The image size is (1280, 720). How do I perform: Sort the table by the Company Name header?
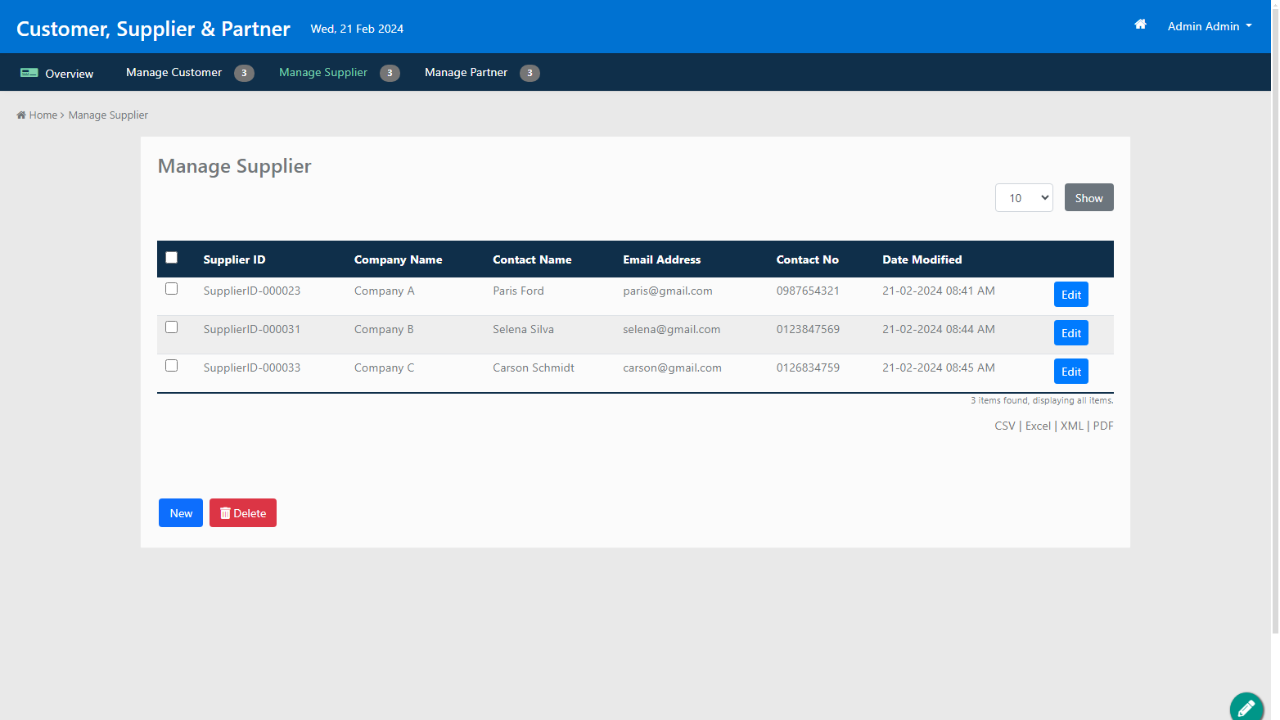[398, 260]
